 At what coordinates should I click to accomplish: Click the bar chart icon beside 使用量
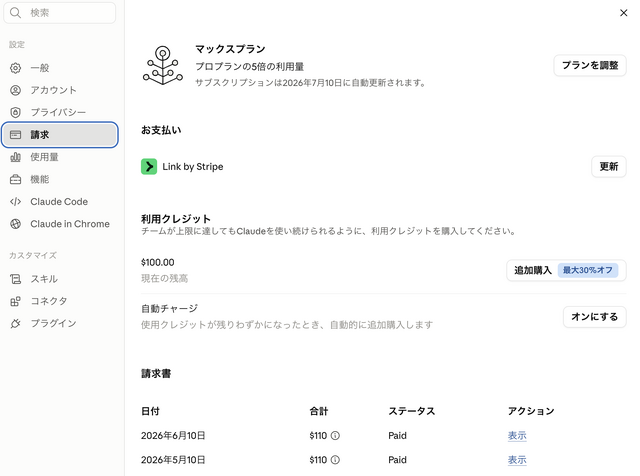[16, 157]
